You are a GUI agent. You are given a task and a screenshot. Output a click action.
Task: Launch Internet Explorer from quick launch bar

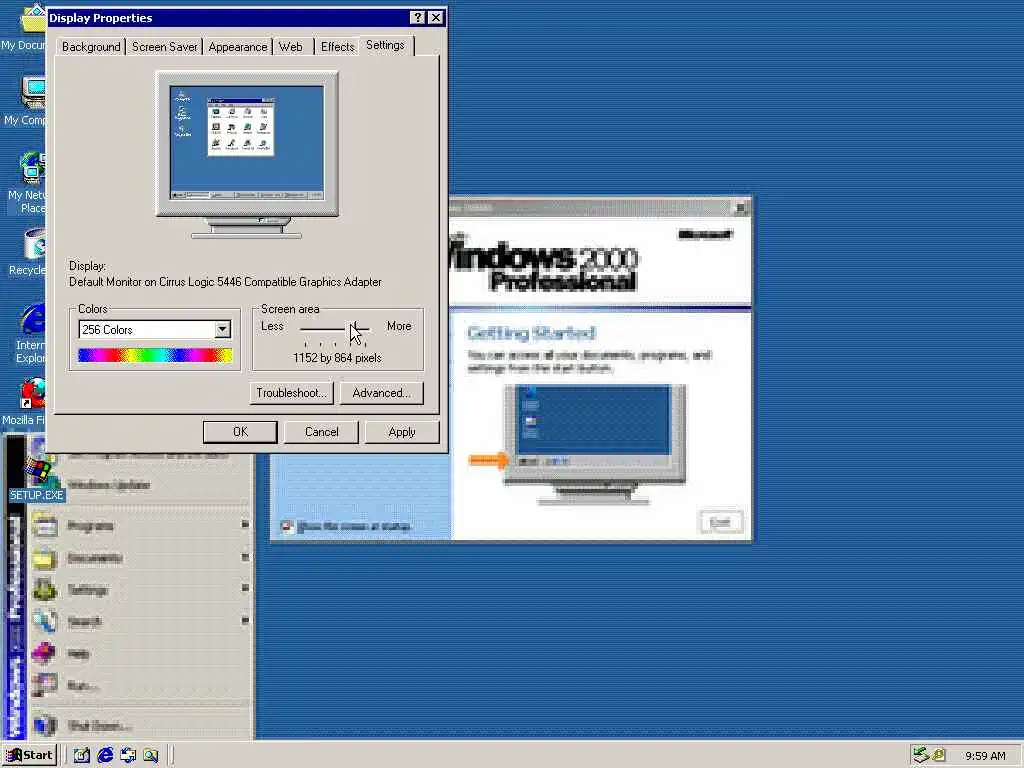105,756
